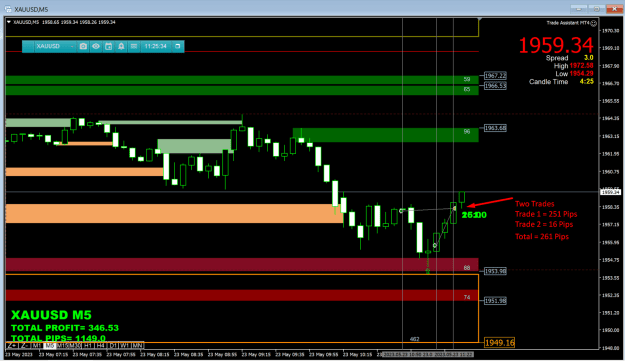The width and height of the screenshot is (625, 361).
Task: Click the Z+ zoom in button
Action: click(x=12, y=345)
